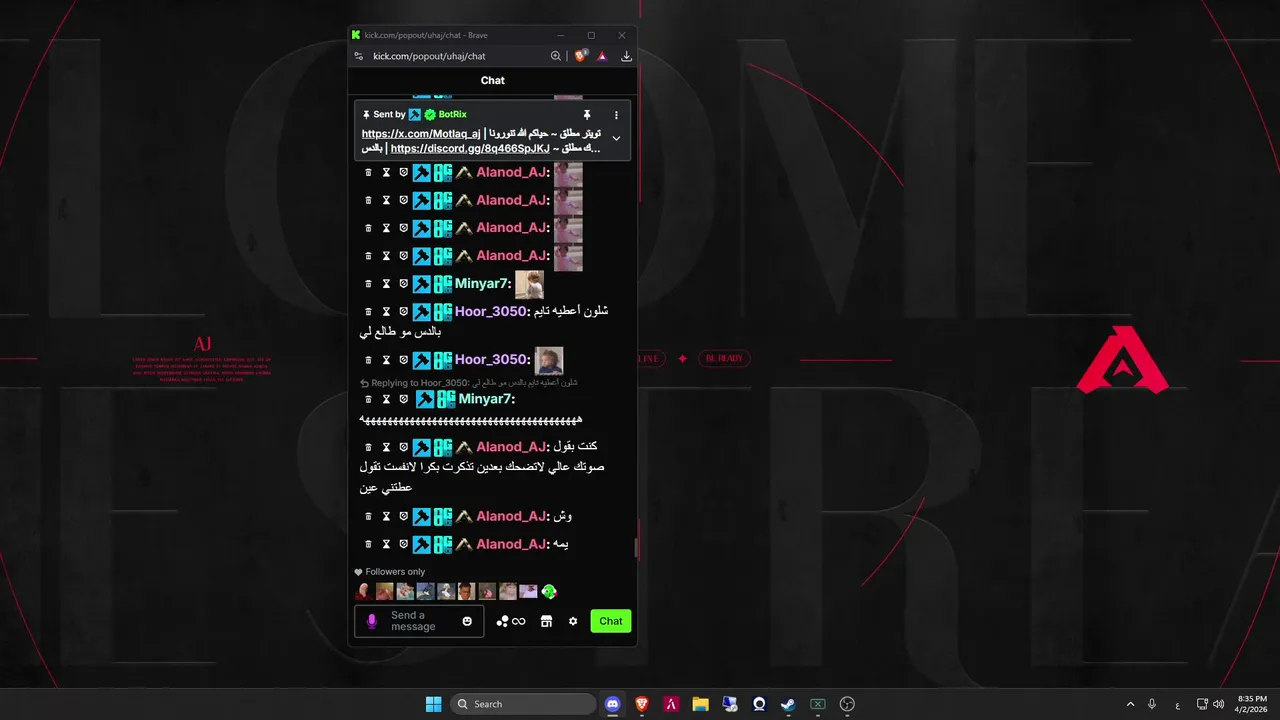Click hourglass timeout on Hoor_3050's 'شلون أعطيه تايم' row
Viewport: 1280px width, 720px height.
tap(386, 312)
